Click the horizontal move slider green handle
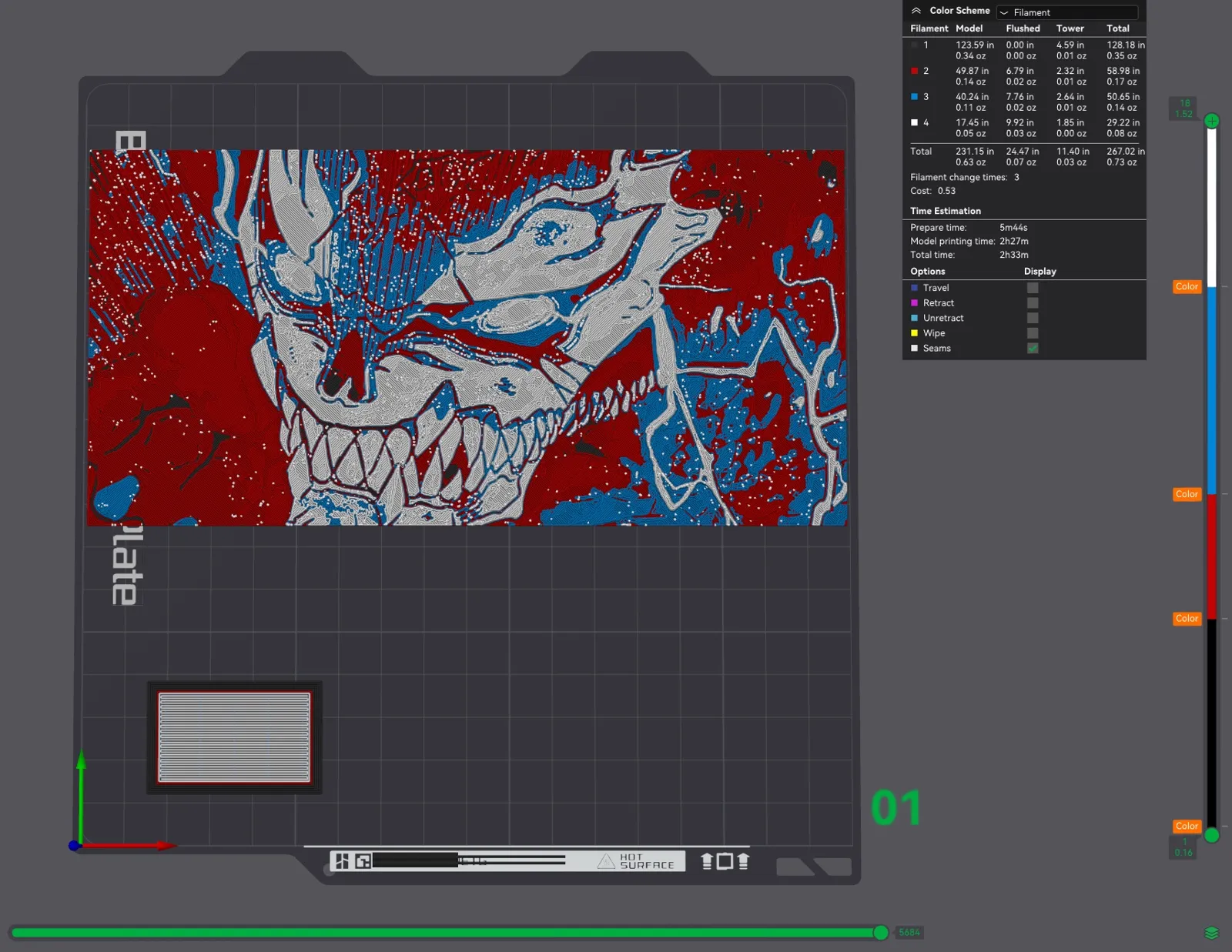This screenshot has width=1232, height=952. (881, 933)
